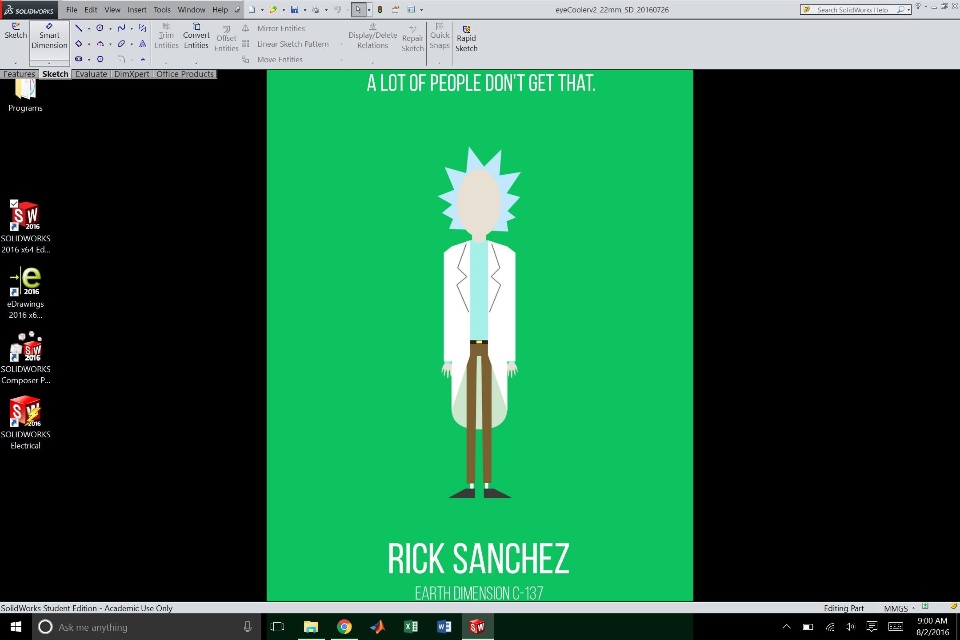The width and height of the screenshot is (960, 640).
Task: Switch to the DimXpert tab
Action: (x=132, y=74)
